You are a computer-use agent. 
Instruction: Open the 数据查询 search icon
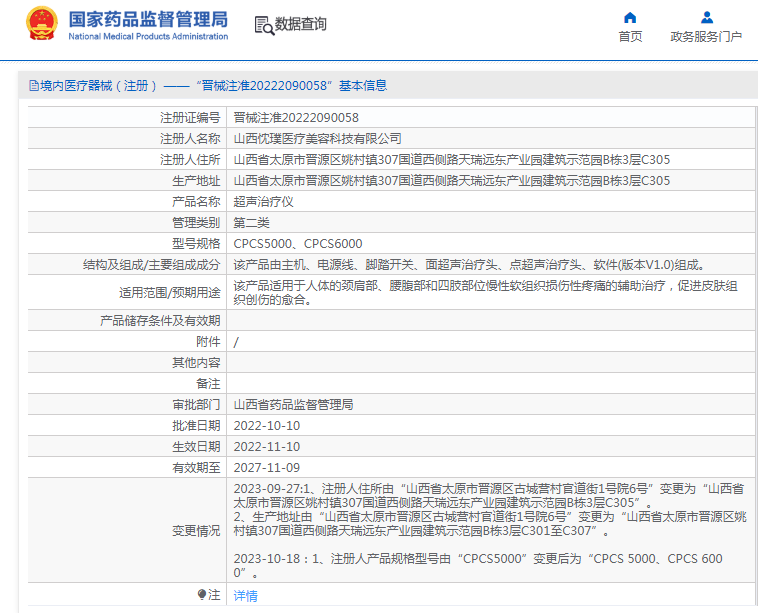tap(264, 25)
